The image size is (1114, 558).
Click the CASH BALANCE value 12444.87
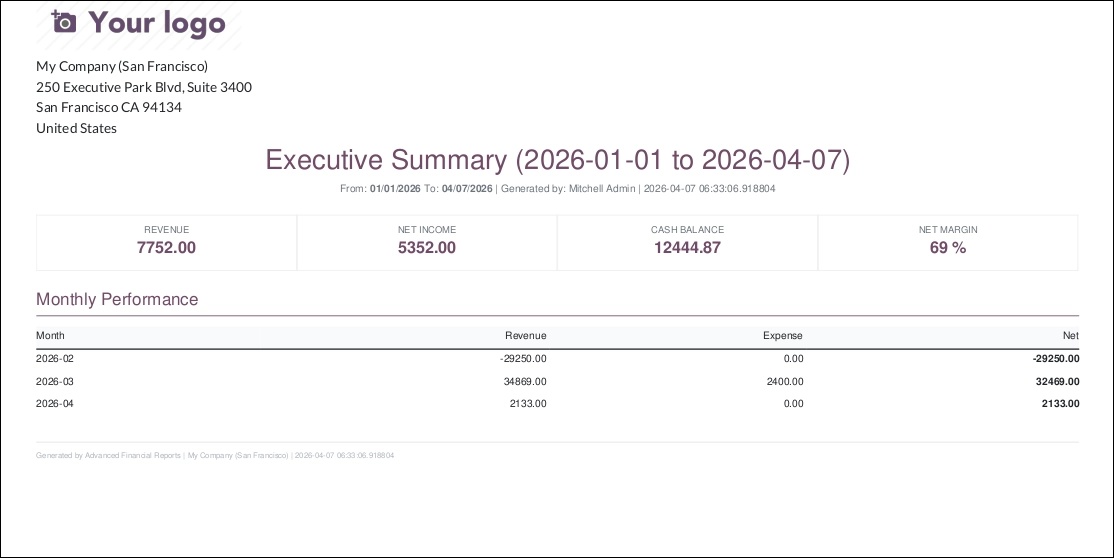coord(688,247)
